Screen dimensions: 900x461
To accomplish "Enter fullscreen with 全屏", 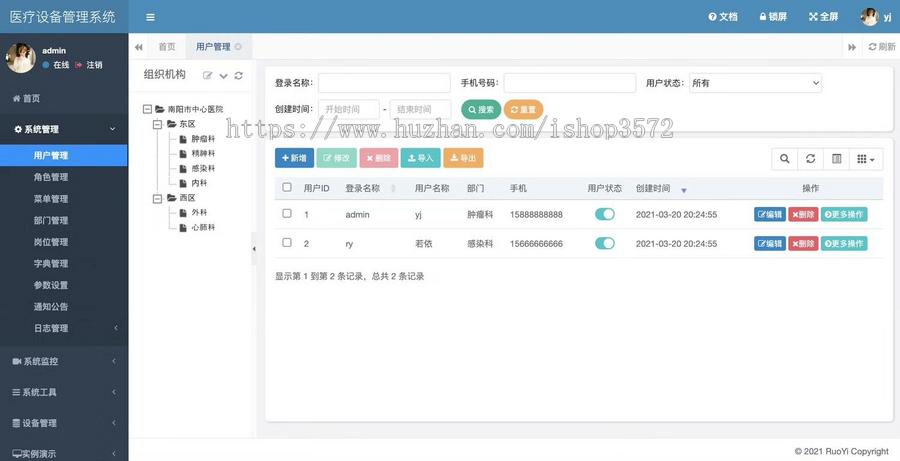I will 824,17.
